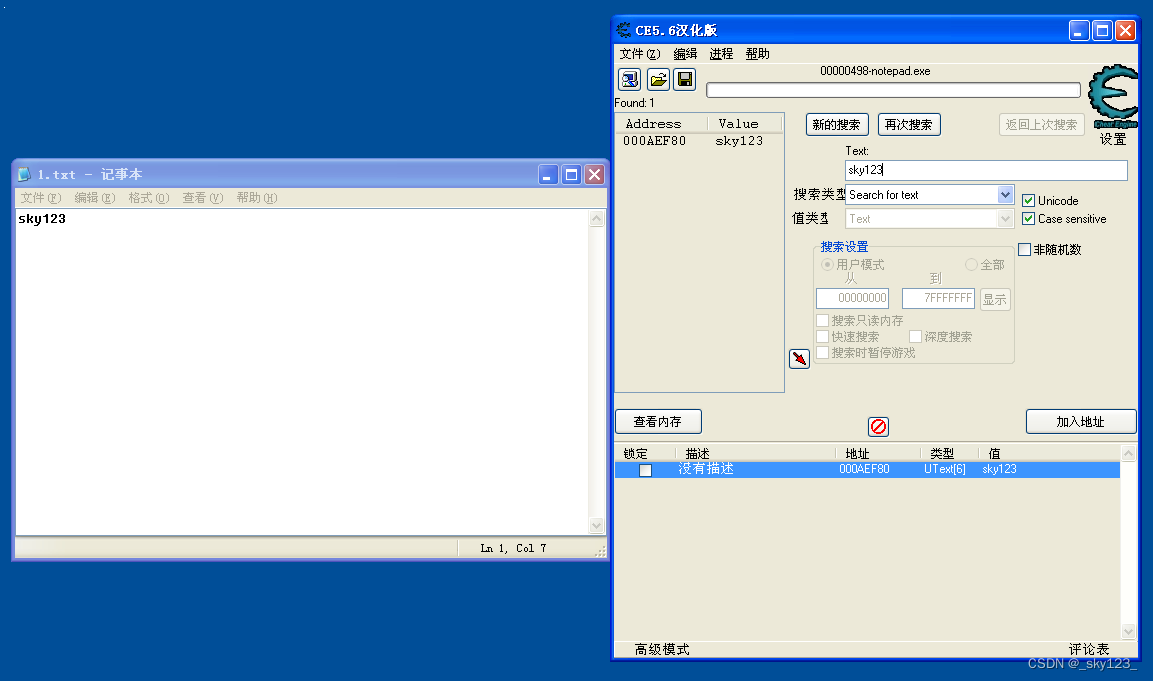Open the 文件 menu in Cheat Engine
The height and width of the screenshot is (681, 1153).
tap(640, 54)
